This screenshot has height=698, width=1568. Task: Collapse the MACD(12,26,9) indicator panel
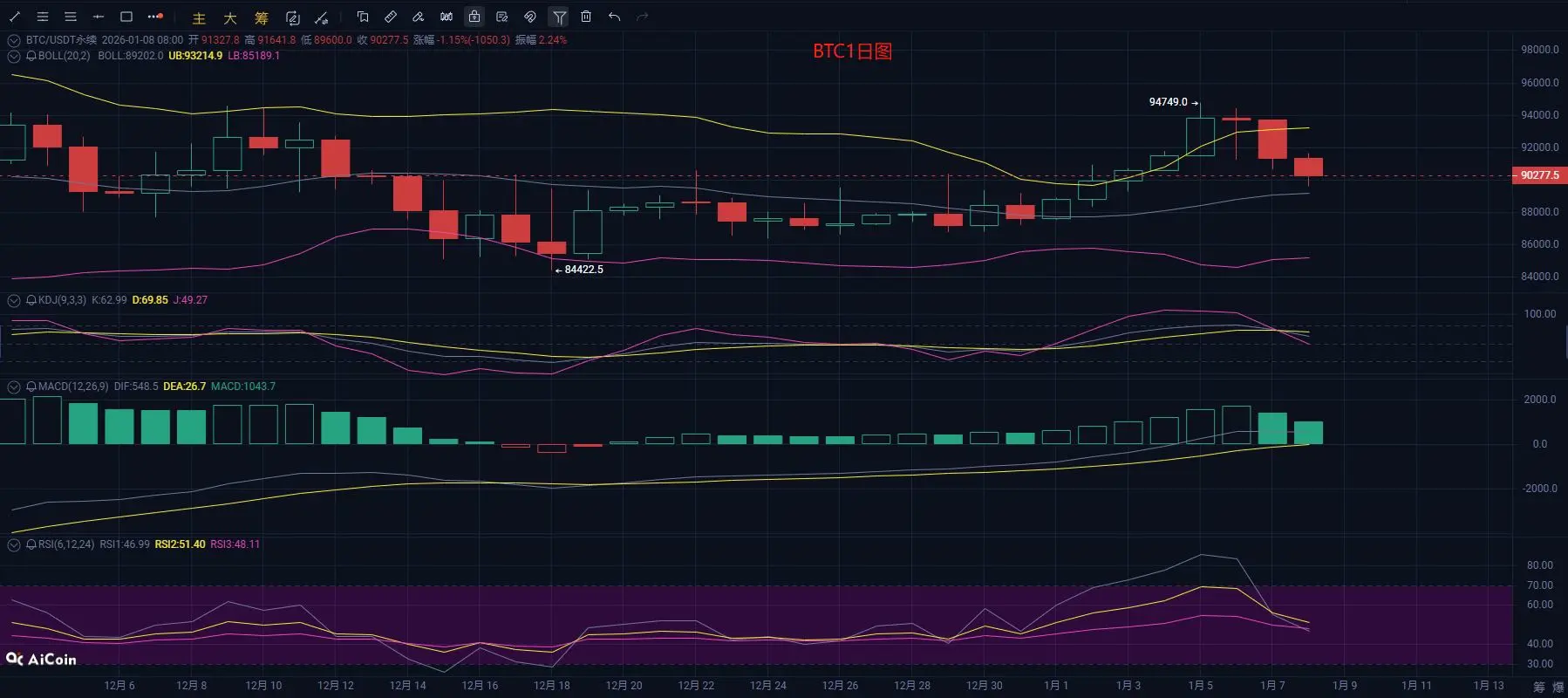[x=14, y=387]
